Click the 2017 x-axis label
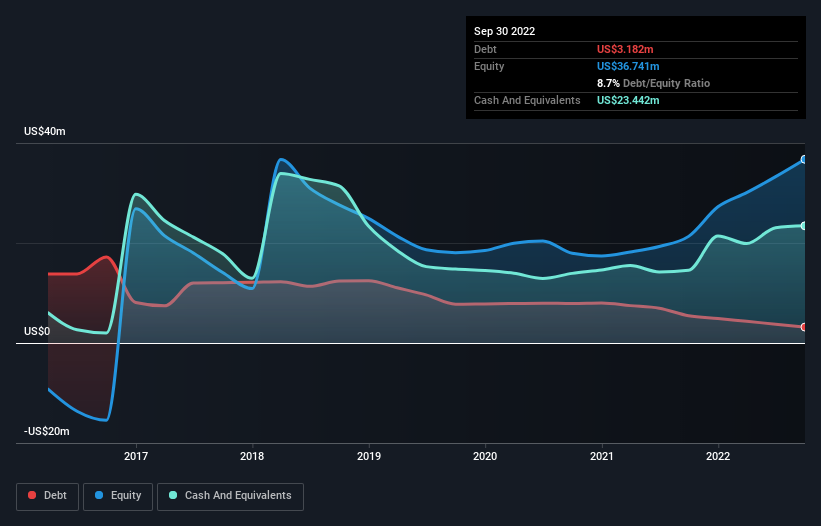This screenshot has width=821, height=526. [x=136, y=456]
